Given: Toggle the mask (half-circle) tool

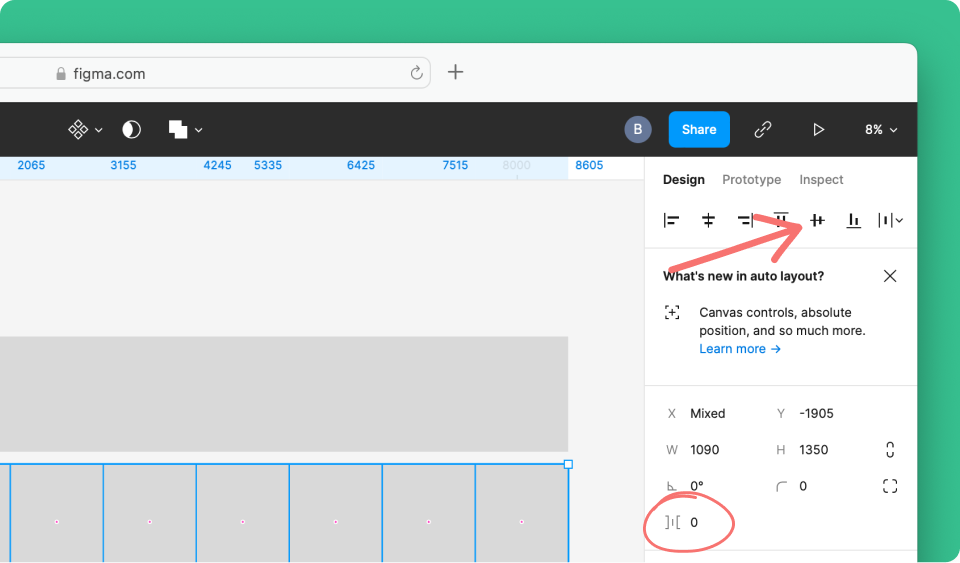Looking at the screenshot, I should [x=132, y=129].
